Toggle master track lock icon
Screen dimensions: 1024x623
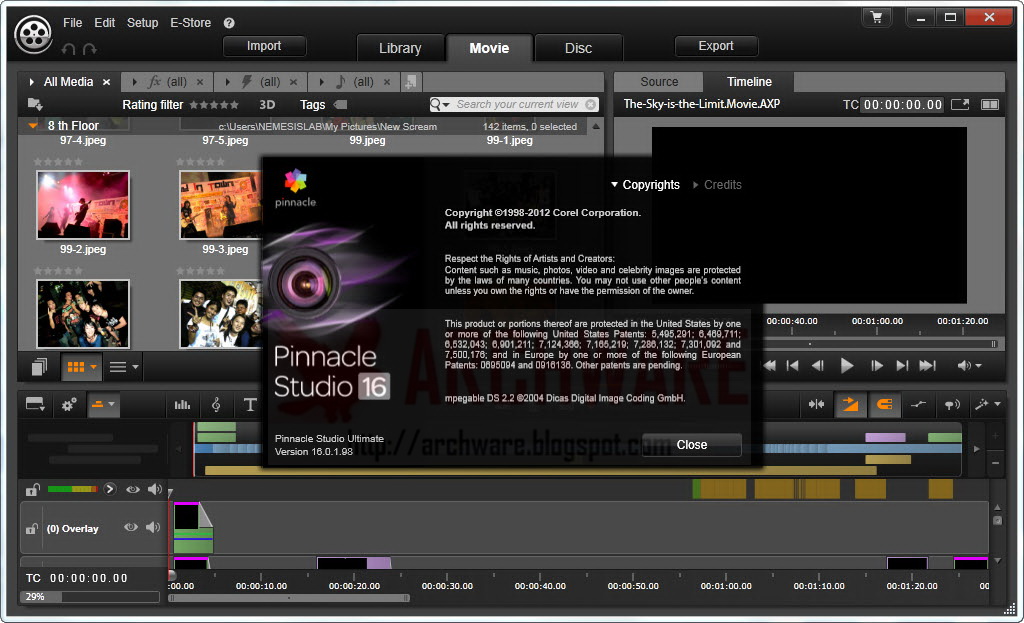pyautogui.click(x=32, y=489)
